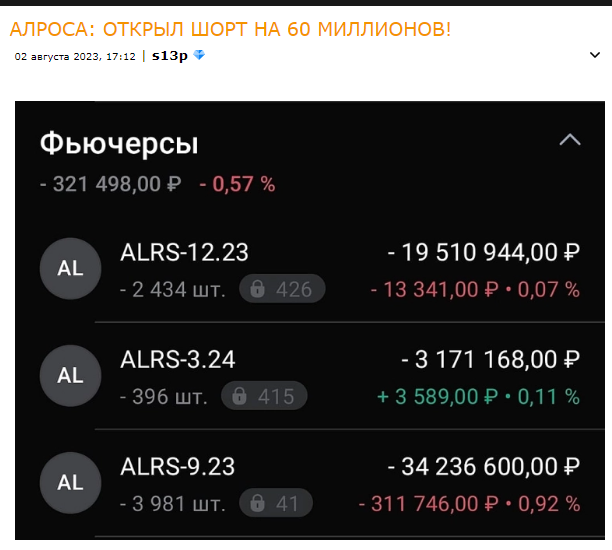Click the blue diamond badge beside s13p
The image size is (612, 550).
point(199,55)
